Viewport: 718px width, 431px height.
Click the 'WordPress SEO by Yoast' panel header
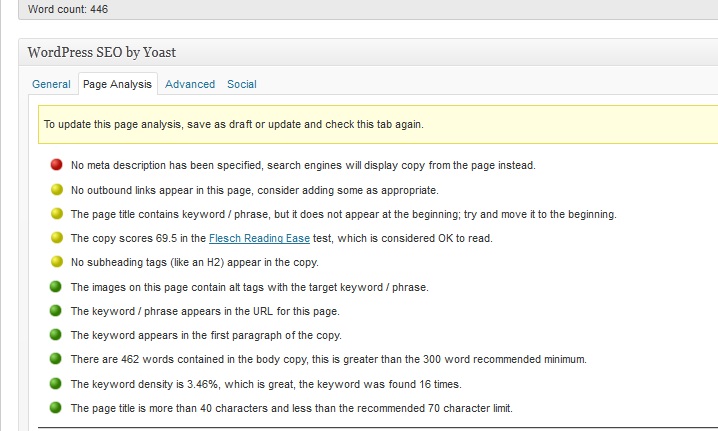[368, 52]
